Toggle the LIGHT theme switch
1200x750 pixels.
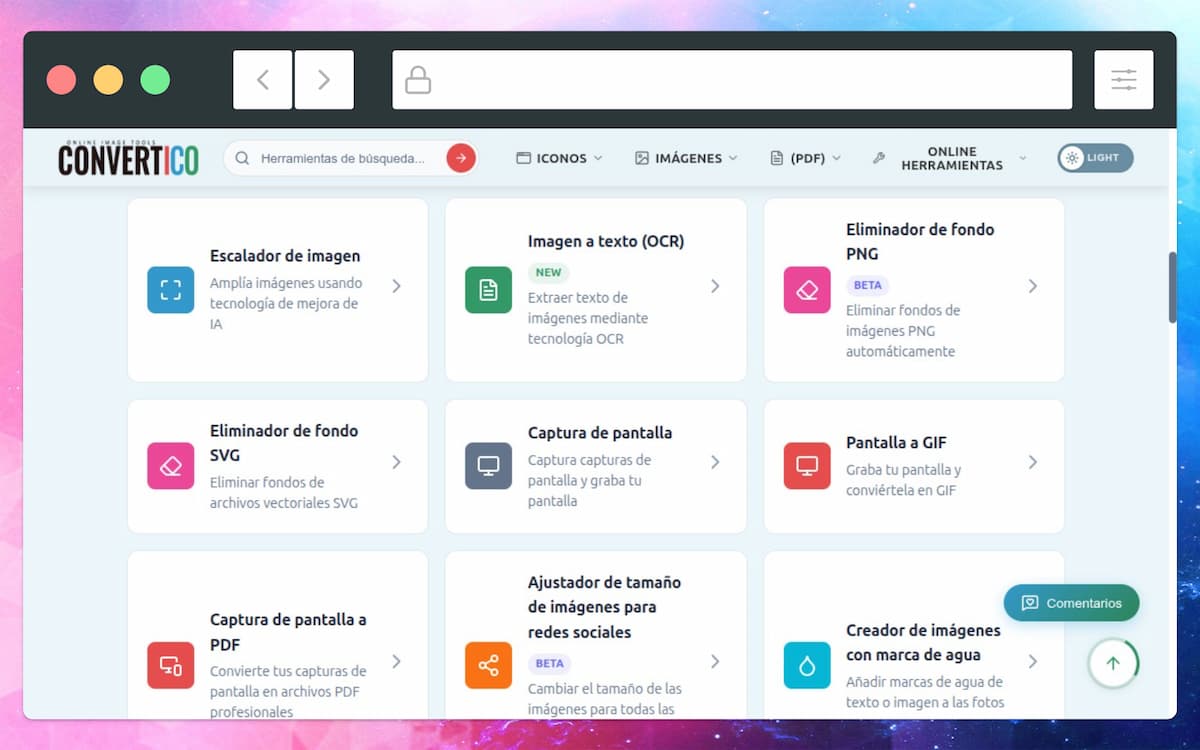[x=1094, y=157]
